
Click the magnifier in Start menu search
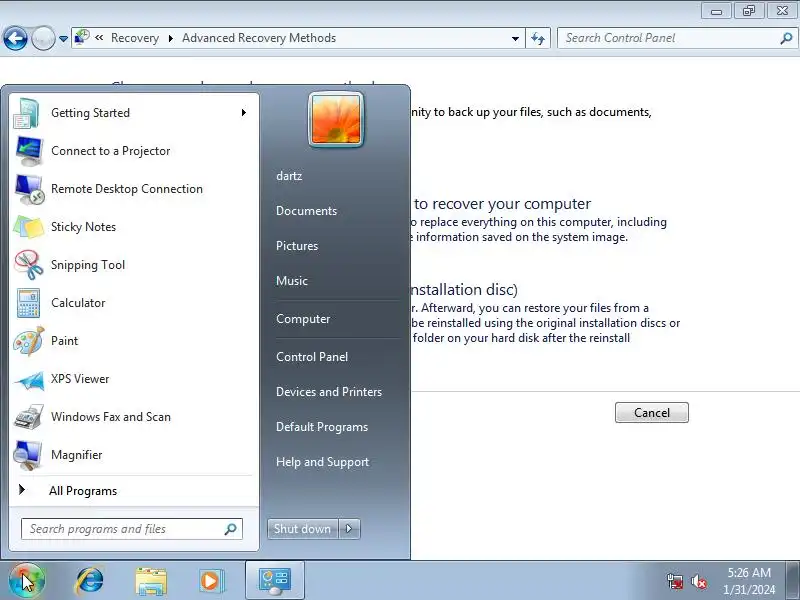pyautogui.click(x=231, y=529)
